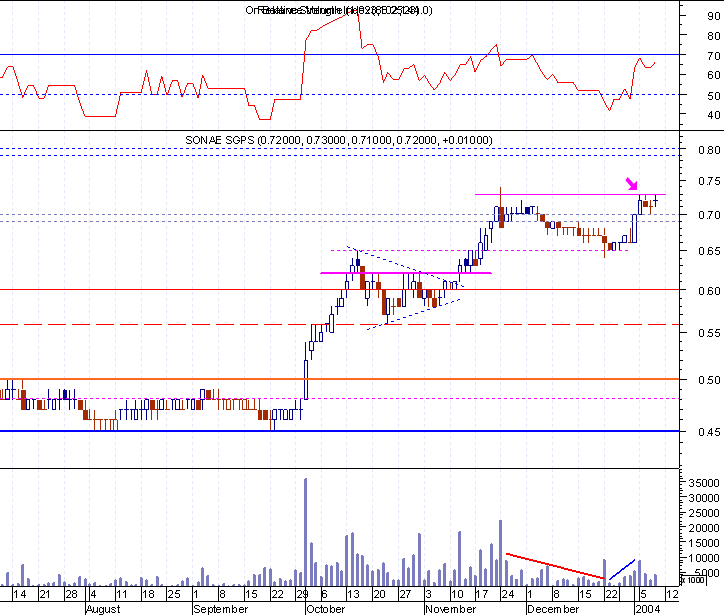Click the 30000 volume axis label
724x615 pixels.
point(703,498)
